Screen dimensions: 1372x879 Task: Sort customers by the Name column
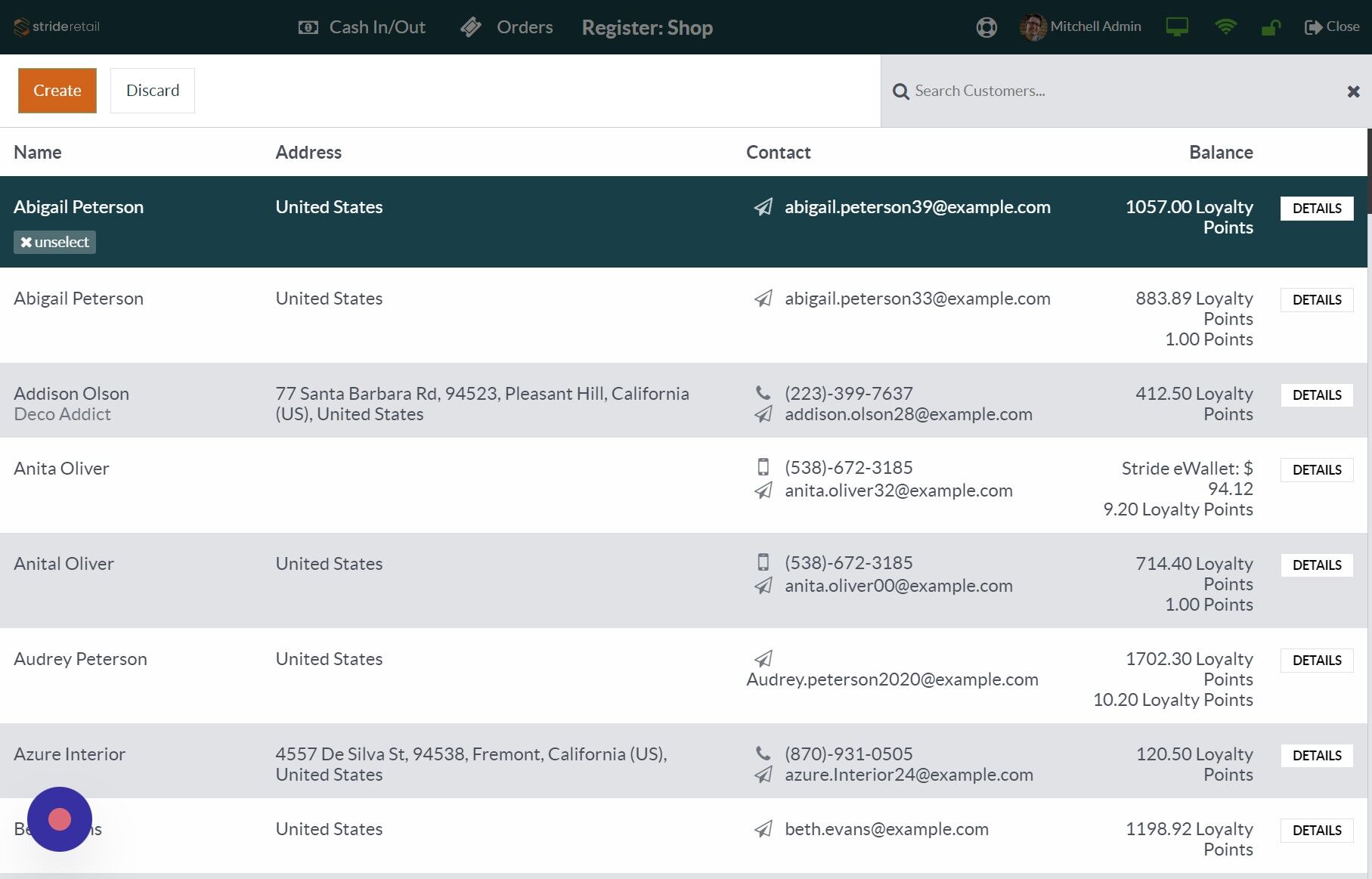point(37,152)
